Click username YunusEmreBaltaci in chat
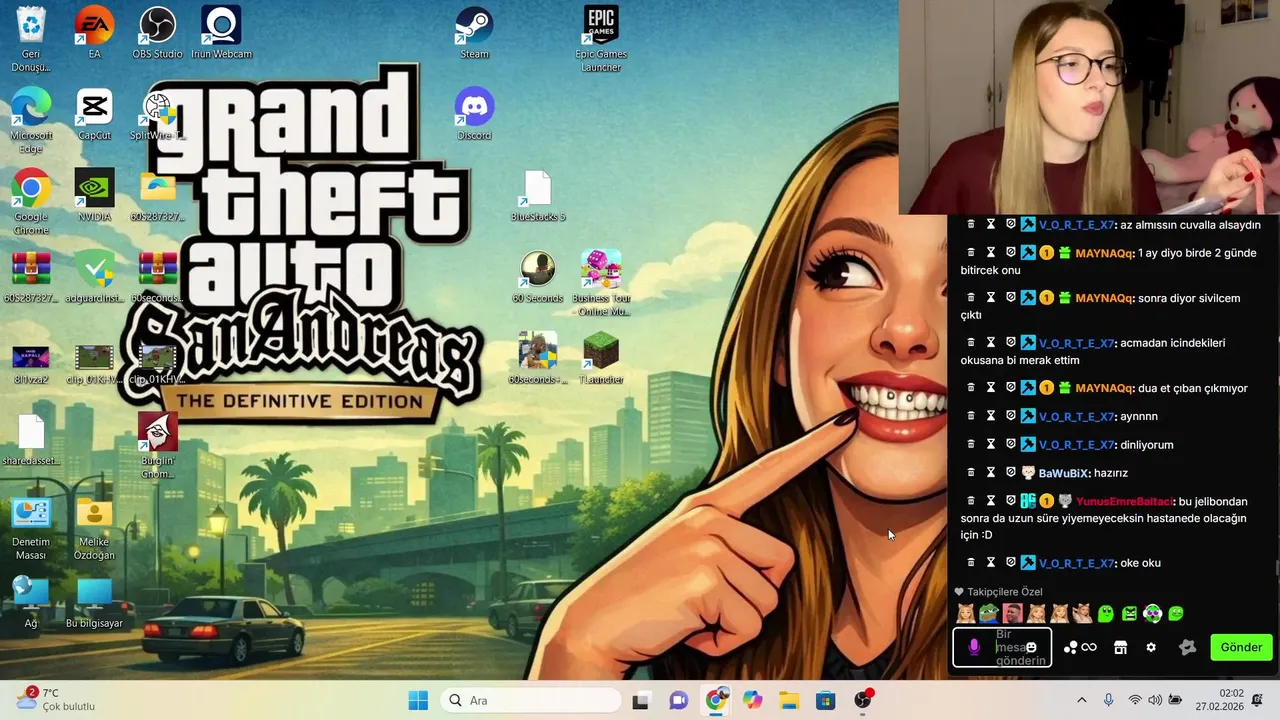Image resolution: width=1280 pixels, height=720 pixels. coord(1125,501)
